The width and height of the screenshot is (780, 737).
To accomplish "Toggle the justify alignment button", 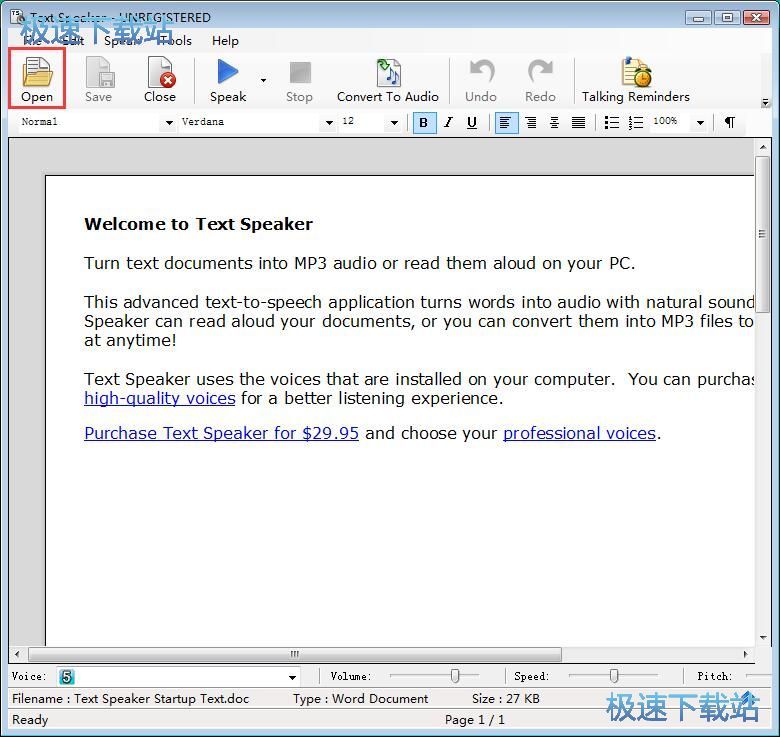I will 578,122.
